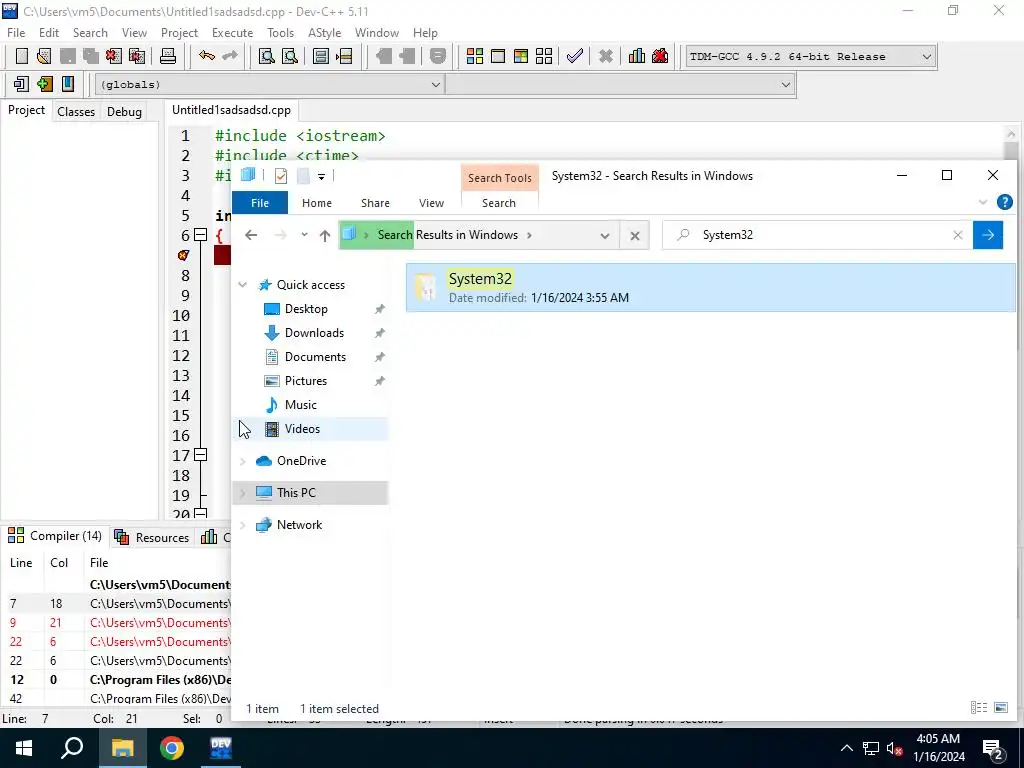Click the blue search go arrow button

(988, 235)
